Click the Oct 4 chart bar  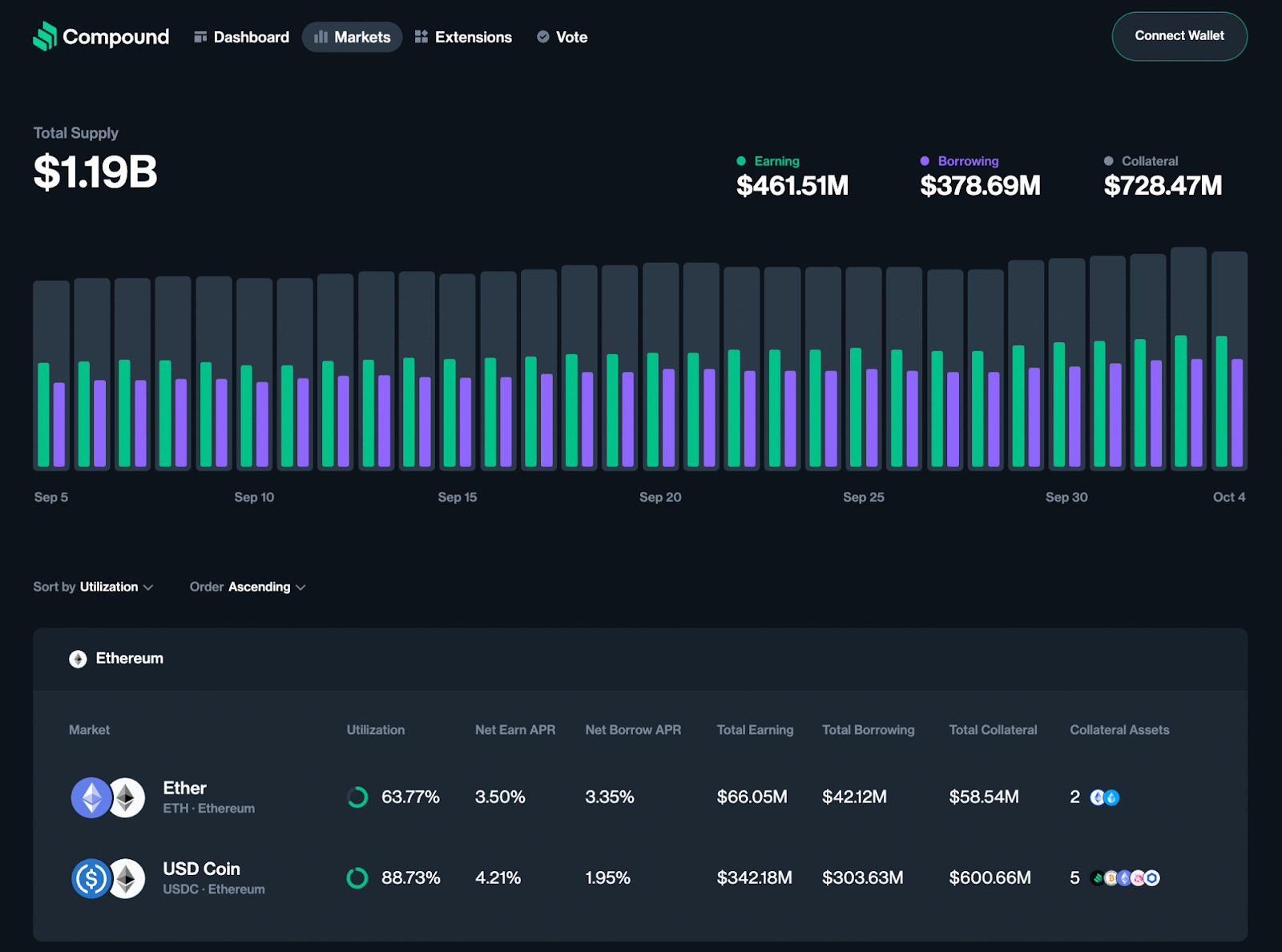coord(1229,360)
